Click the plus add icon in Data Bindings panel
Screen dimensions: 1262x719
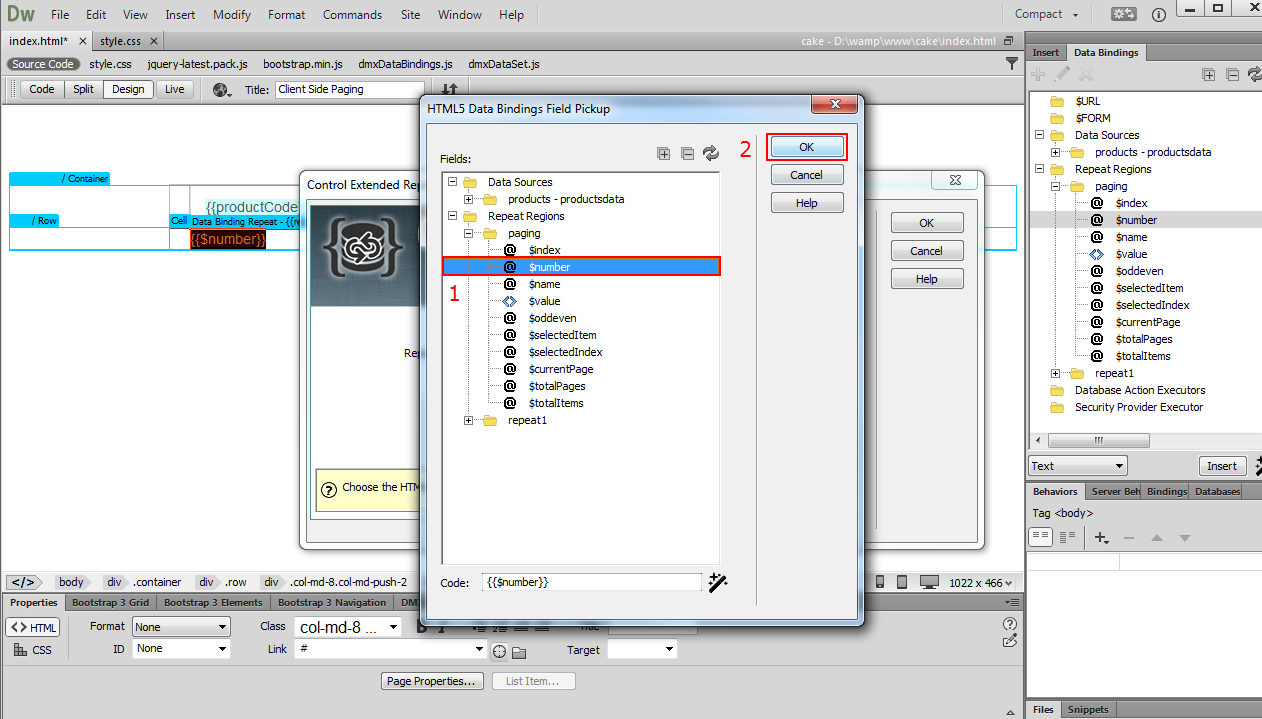click(1038, 75)
